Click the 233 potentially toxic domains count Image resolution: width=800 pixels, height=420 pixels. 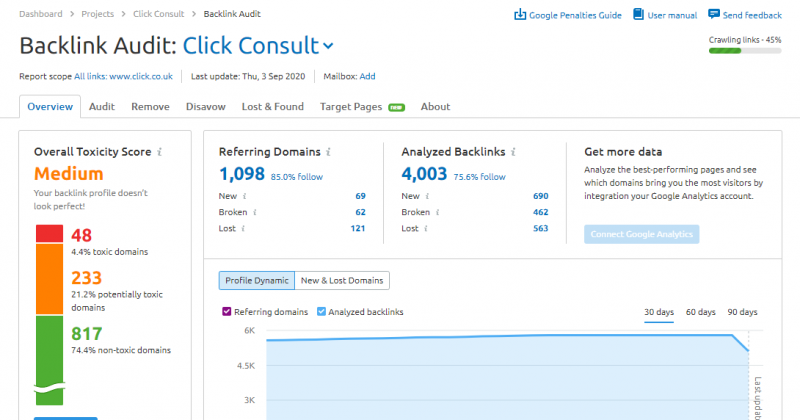86,278
